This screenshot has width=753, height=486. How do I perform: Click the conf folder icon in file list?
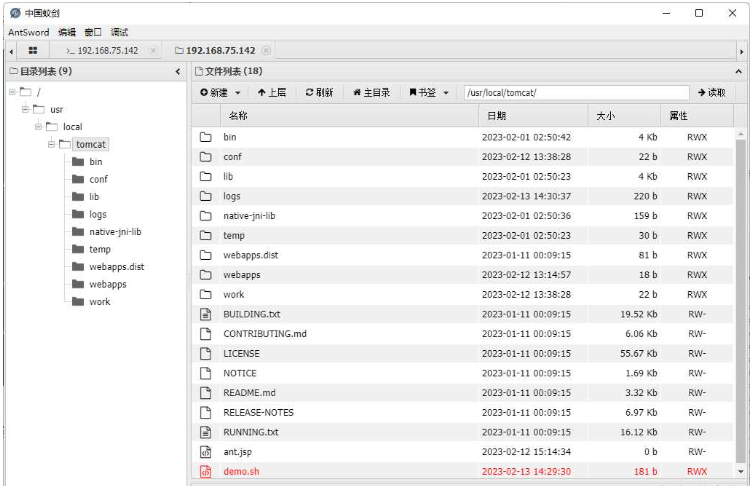click(x=206, y=157)
